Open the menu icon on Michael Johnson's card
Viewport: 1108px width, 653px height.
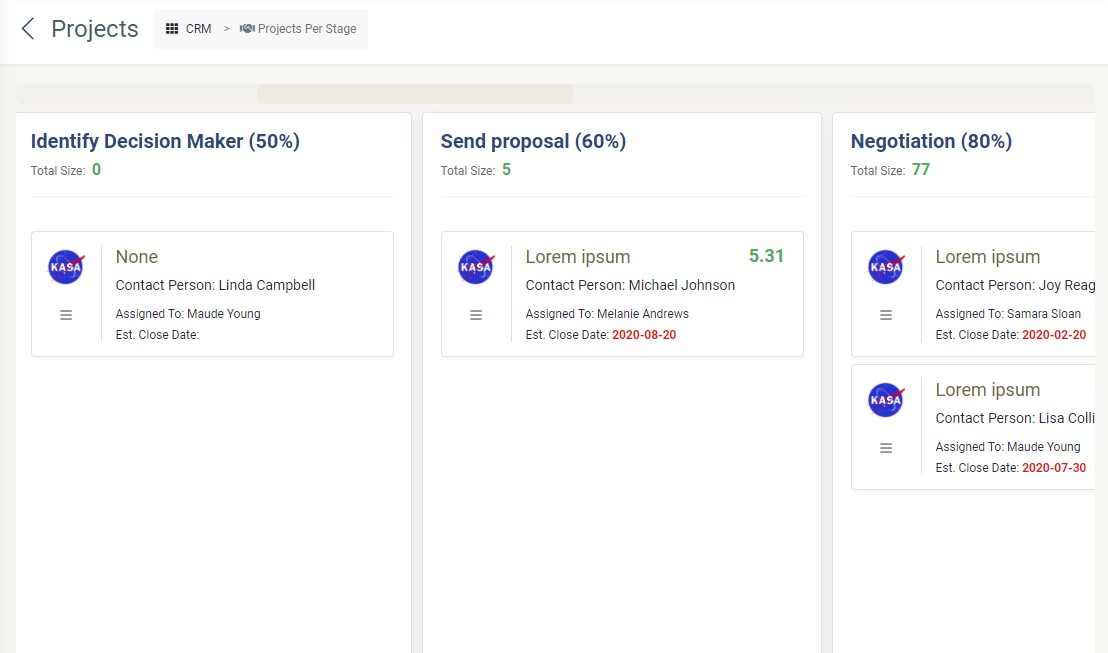click(476, 315)
